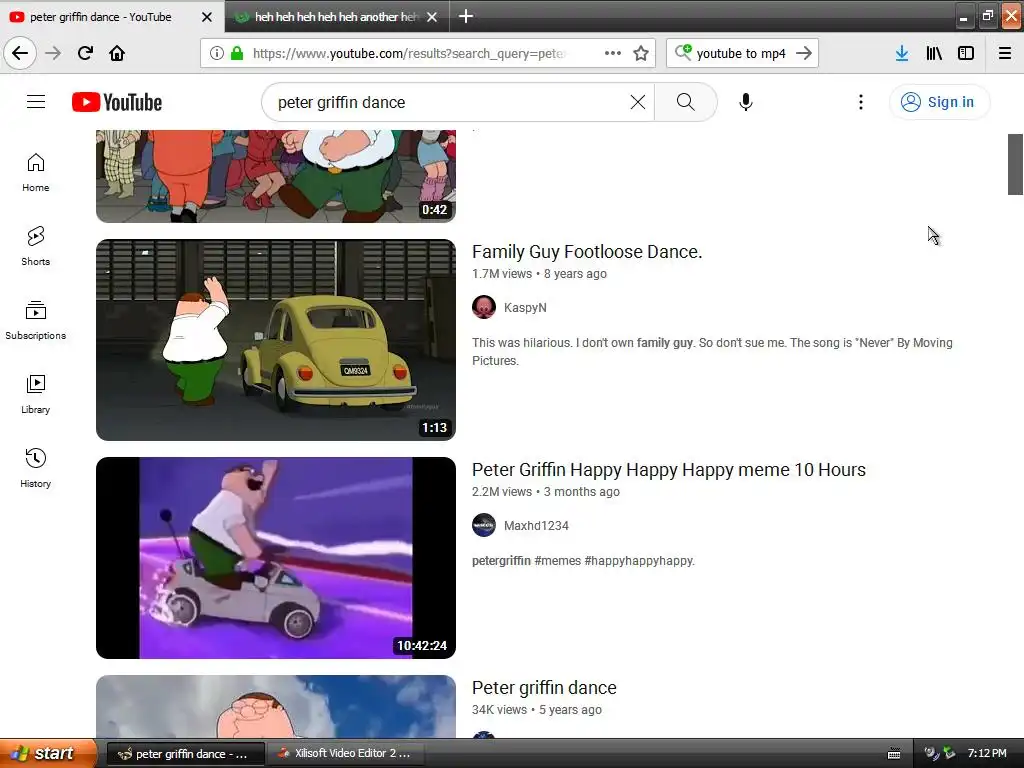Open the Family Guy Footloose Dance title
This screenshot has height=768, width=1024.
pos(587,251)
